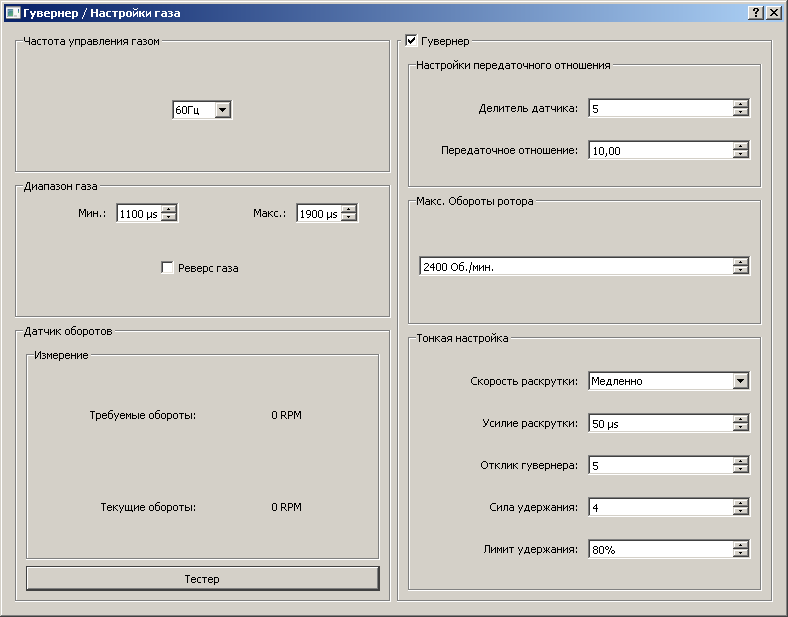
Task: Increase the Мин. throttle value
Action: point(169,209)
